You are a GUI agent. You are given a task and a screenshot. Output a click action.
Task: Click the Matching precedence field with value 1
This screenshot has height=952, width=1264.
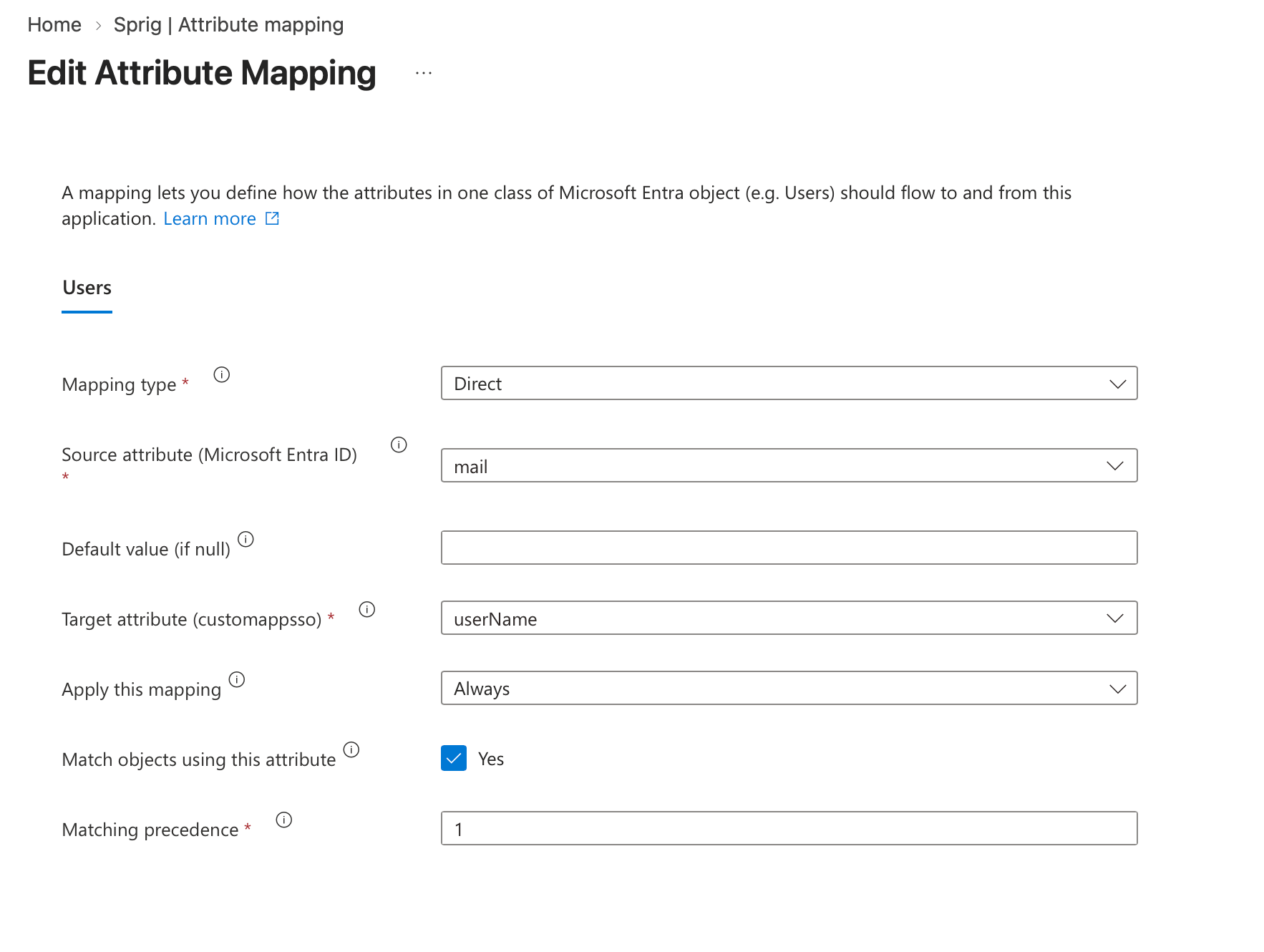point(789,828)
